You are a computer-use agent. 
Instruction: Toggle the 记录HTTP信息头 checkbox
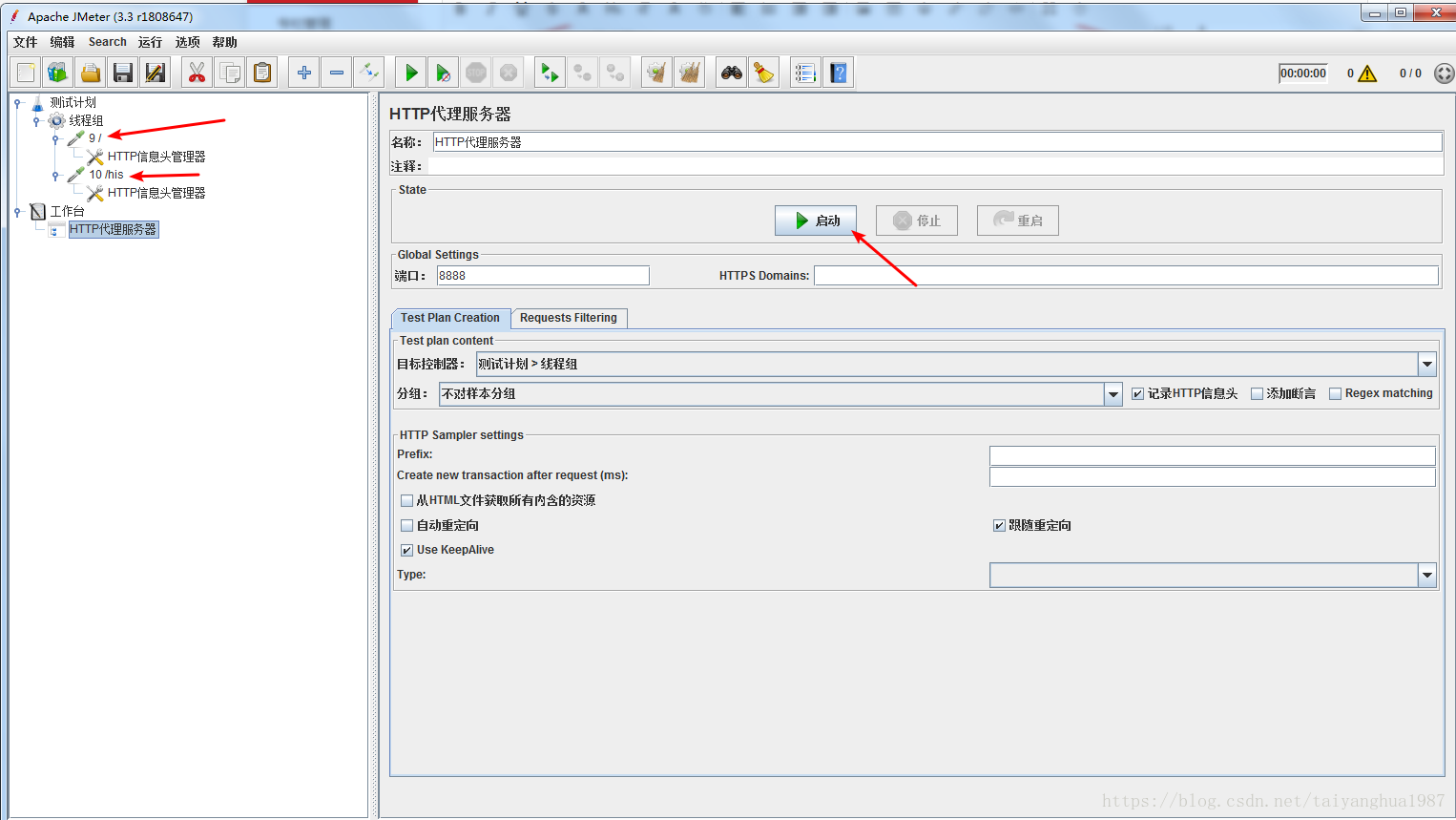coord(1137,393)
